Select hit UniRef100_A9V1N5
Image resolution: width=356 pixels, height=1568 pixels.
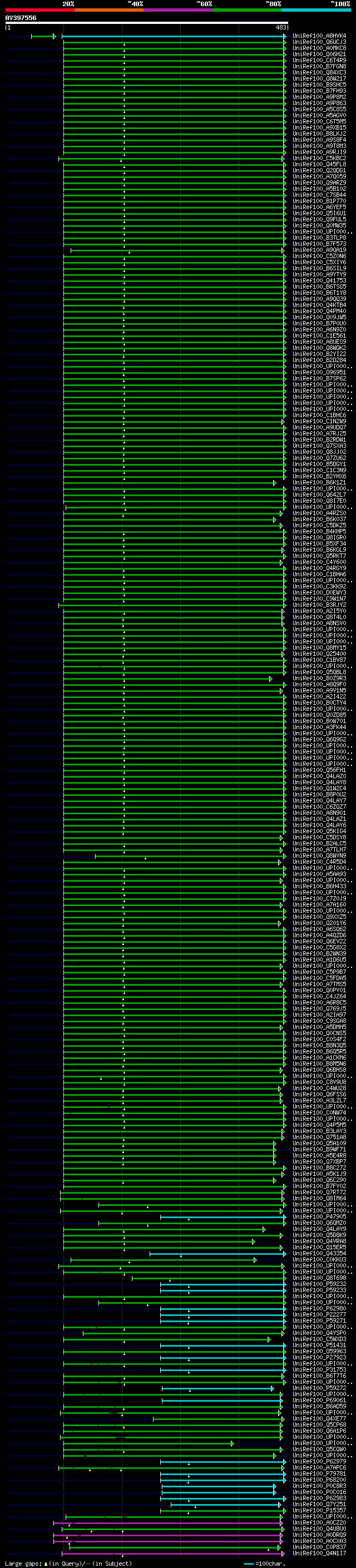click(x=319, y=691)
